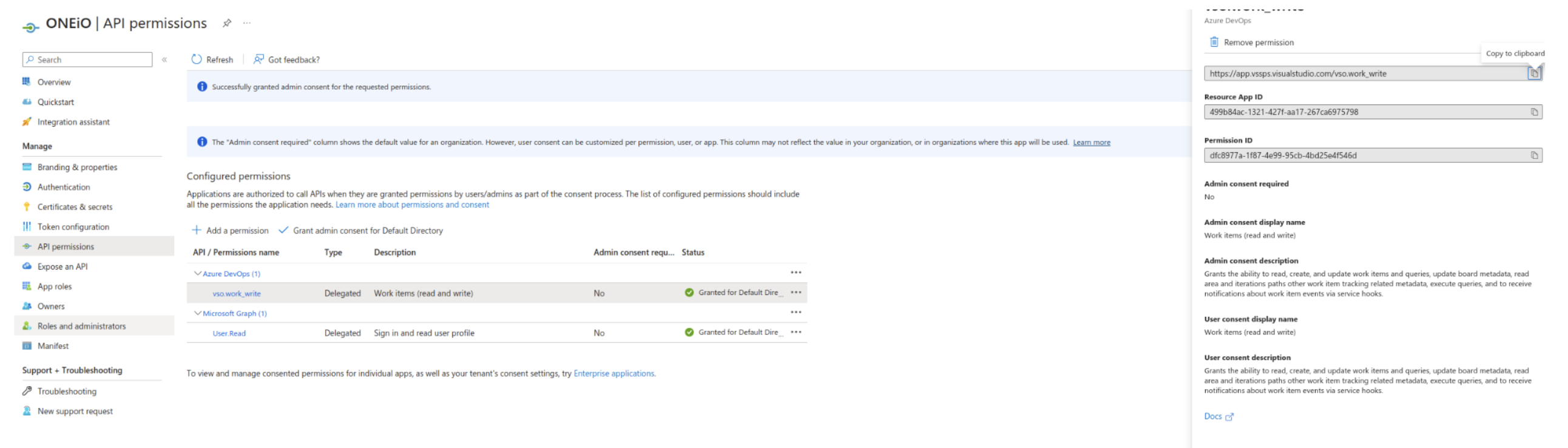Image resolution: width=1568 pixels, height=448 pixels.
Task: Collapse the Azure DevOps permissions group
Action: pyautogui.click(x=197, y=273)
